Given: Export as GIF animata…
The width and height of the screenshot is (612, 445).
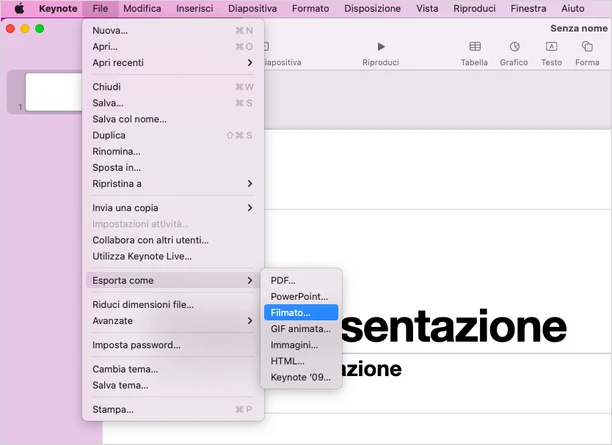Looking at the screenshot, I should 301,329.
